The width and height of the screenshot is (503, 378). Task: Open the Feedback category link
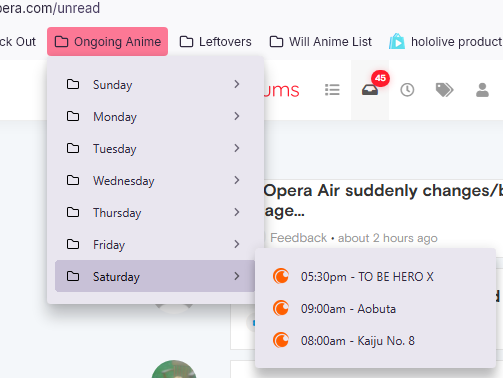coord(298,238)
